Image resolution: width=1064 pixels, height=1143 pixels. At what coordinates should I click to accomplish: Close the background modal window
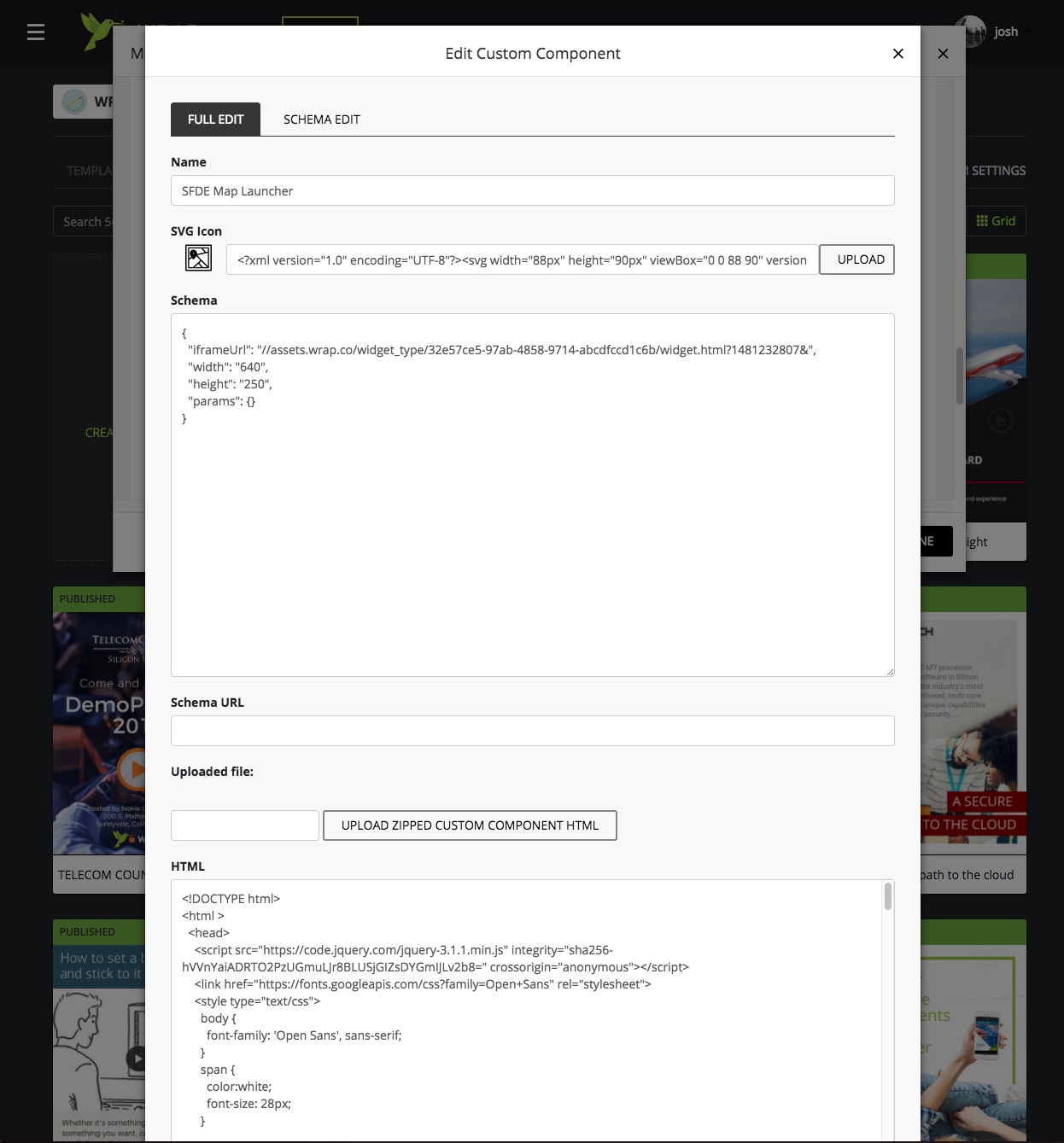(943, 54)
